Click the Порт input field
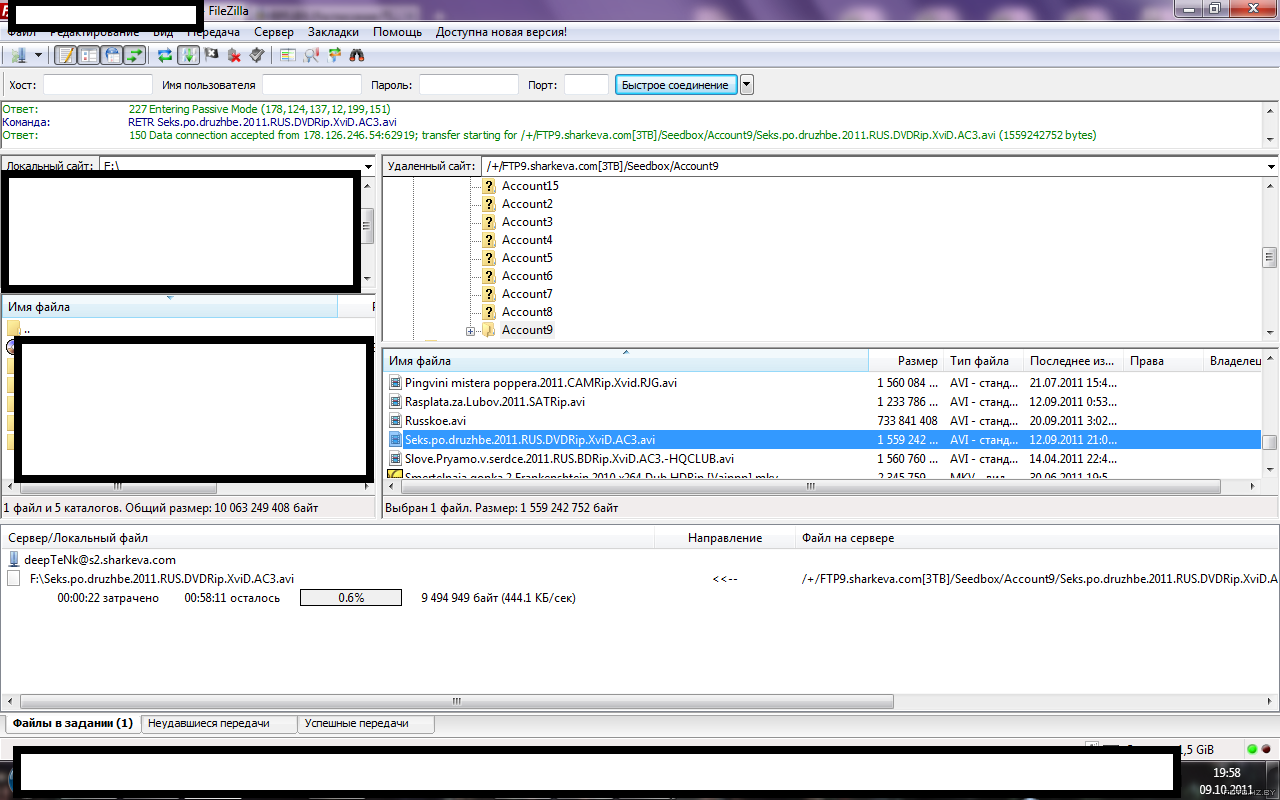 pos(586,85)
